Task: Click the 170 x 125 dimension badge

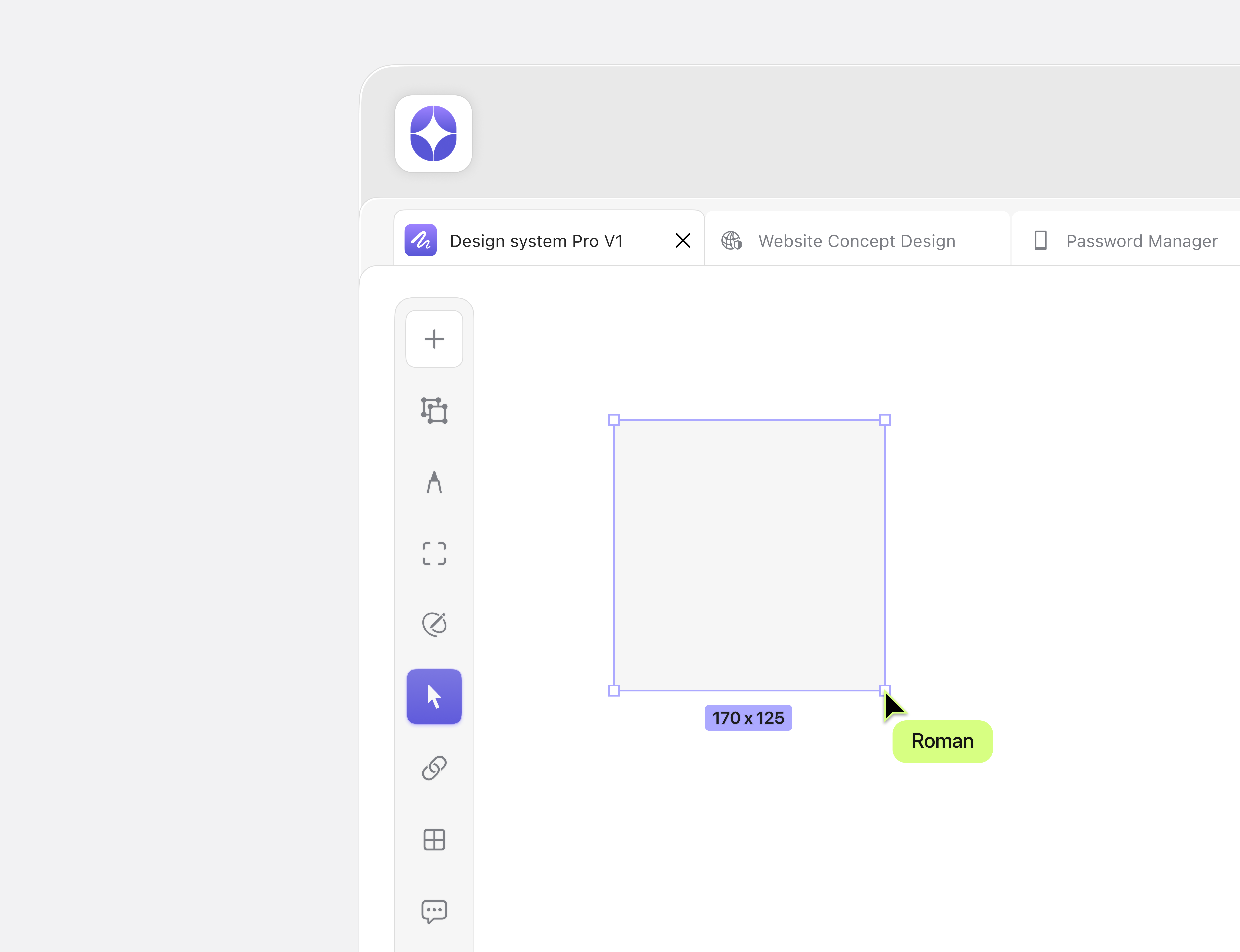Action: coord(748,717)
